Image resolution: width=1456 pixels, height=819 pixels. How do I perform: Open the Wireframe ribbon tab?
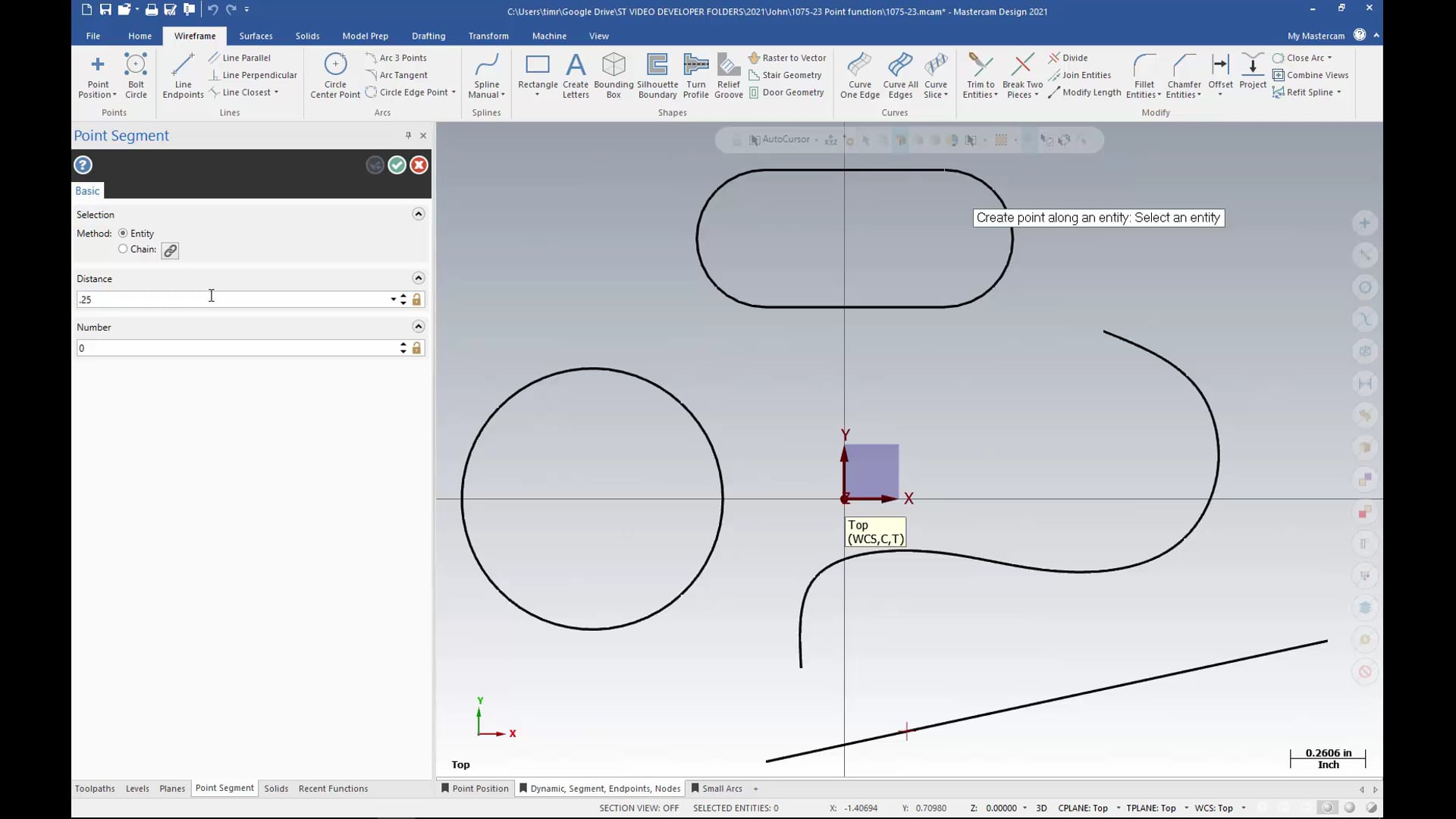pos(194,36)
